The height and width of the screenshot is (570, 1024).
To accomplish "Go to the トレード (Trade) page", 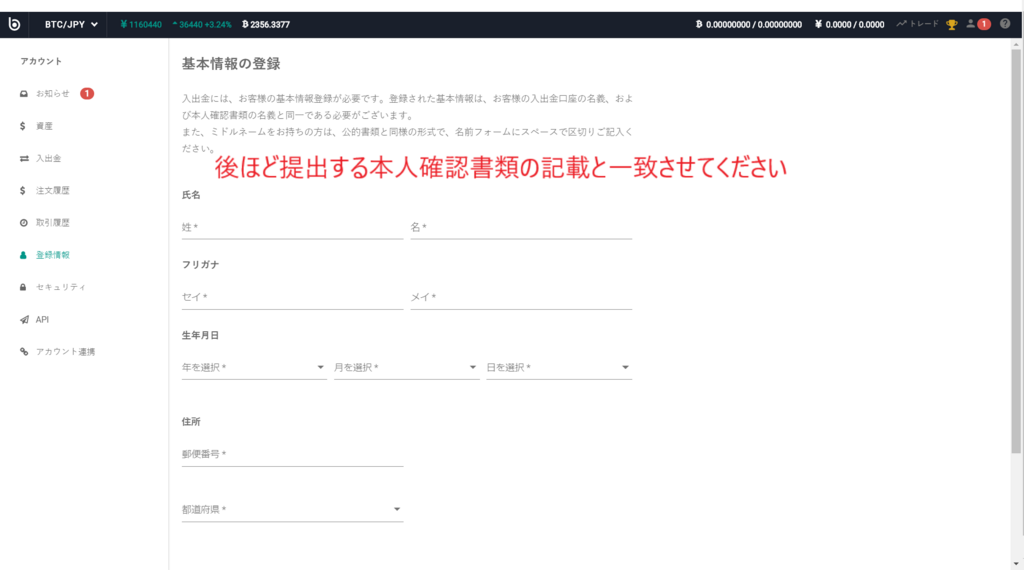I will coord(917,24).
